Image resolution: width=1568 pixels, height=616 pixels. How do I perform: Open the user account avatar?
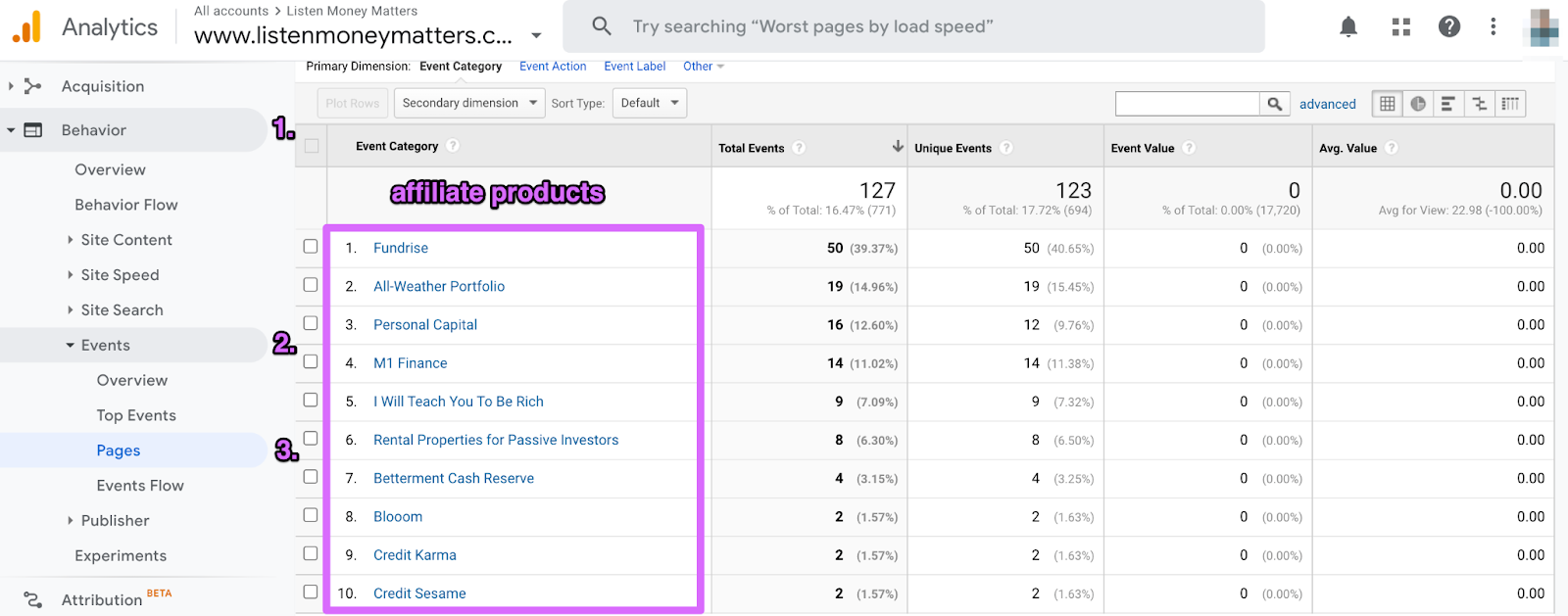tap(1544, 27)
